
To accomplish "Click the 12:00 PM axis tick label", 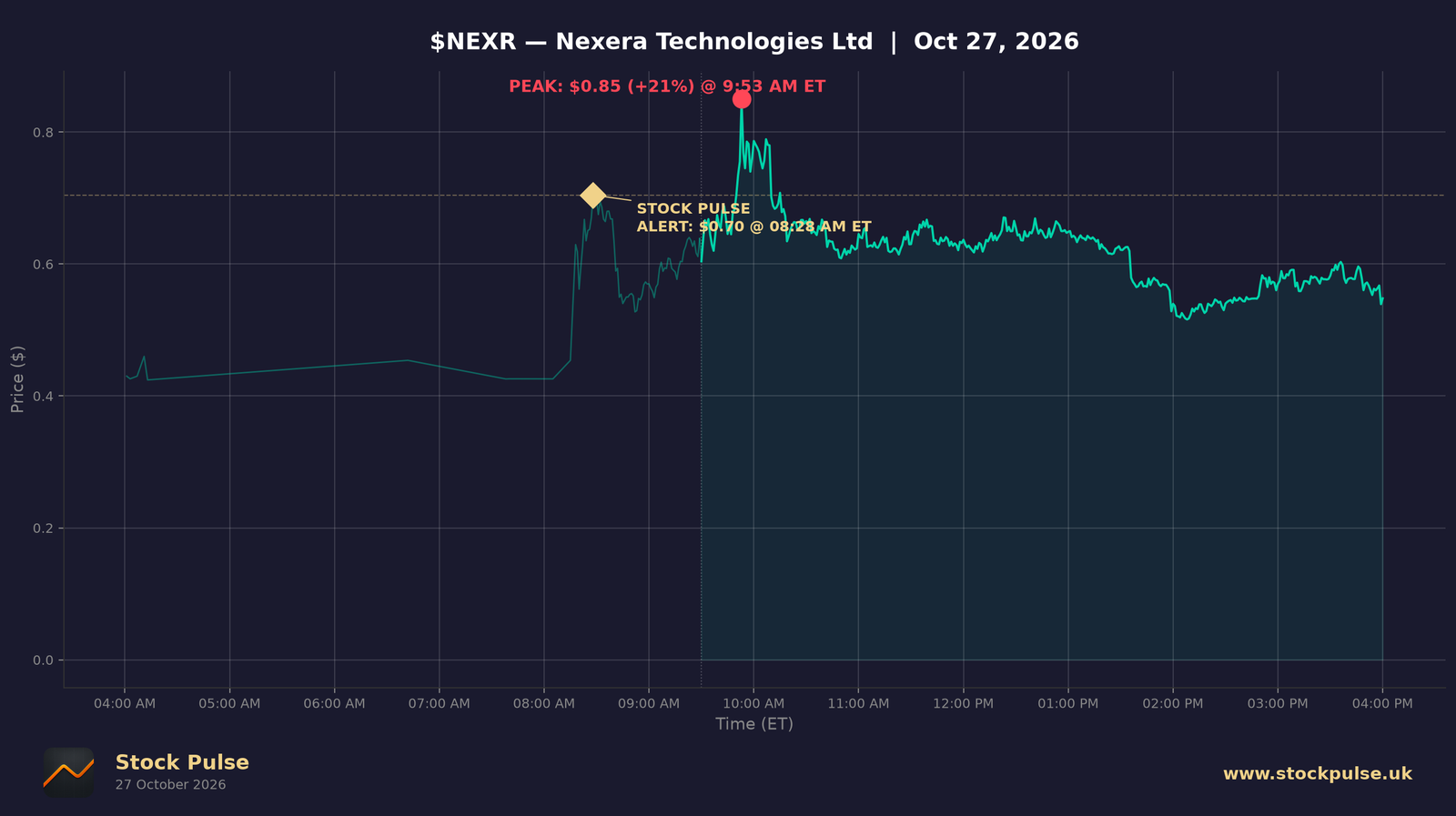I will pos(963,703).
